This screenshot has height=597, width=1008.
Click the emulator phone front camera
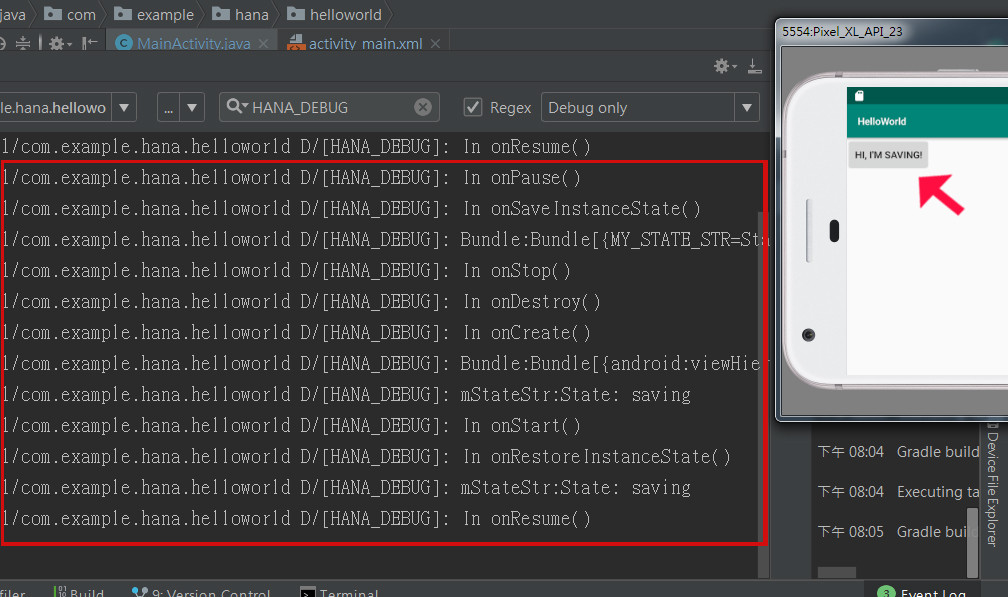[x=809, y=335]
